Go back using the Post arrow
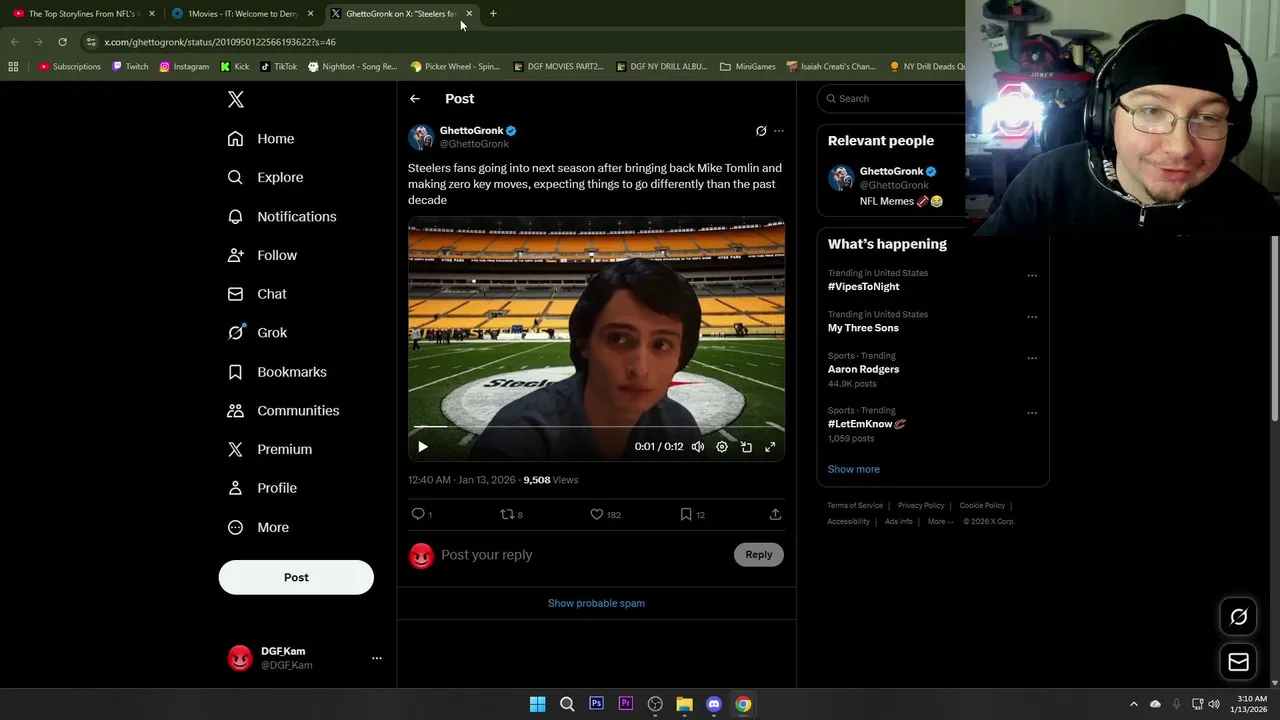Screen dimensions: 1280x720 (415, 99)
